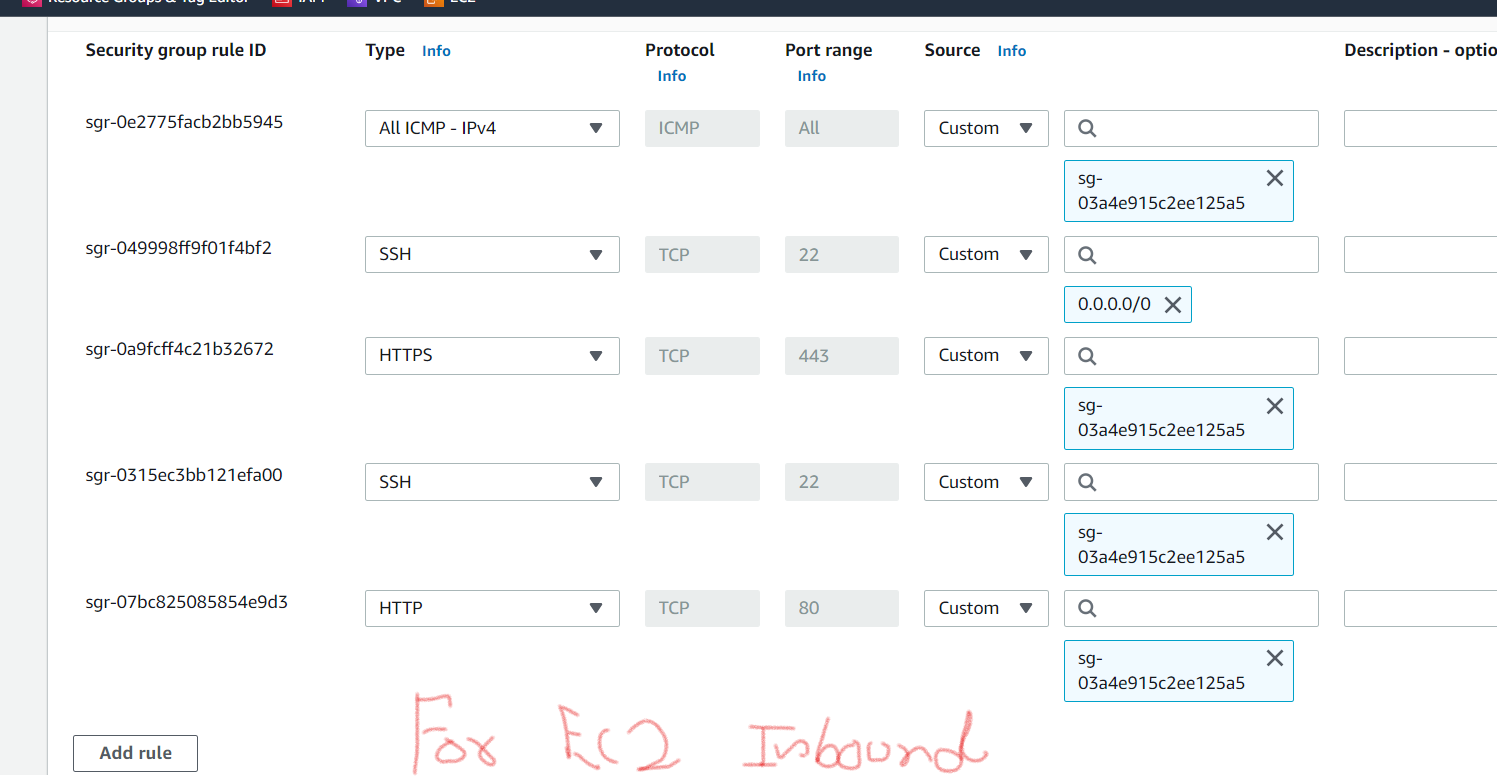
Task: Click the magnifier in the HTTP rule source box
Action: pos(1087,608)
